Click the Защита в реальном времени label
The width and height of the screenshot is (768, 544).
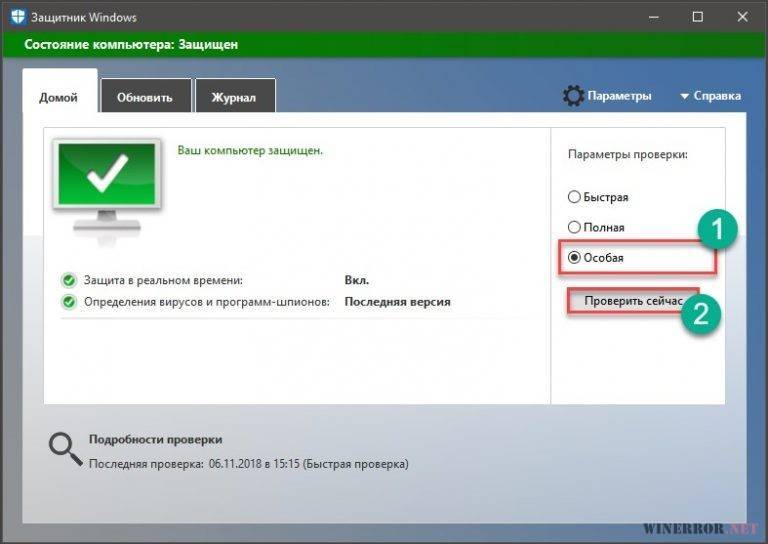tap(164, 281)
